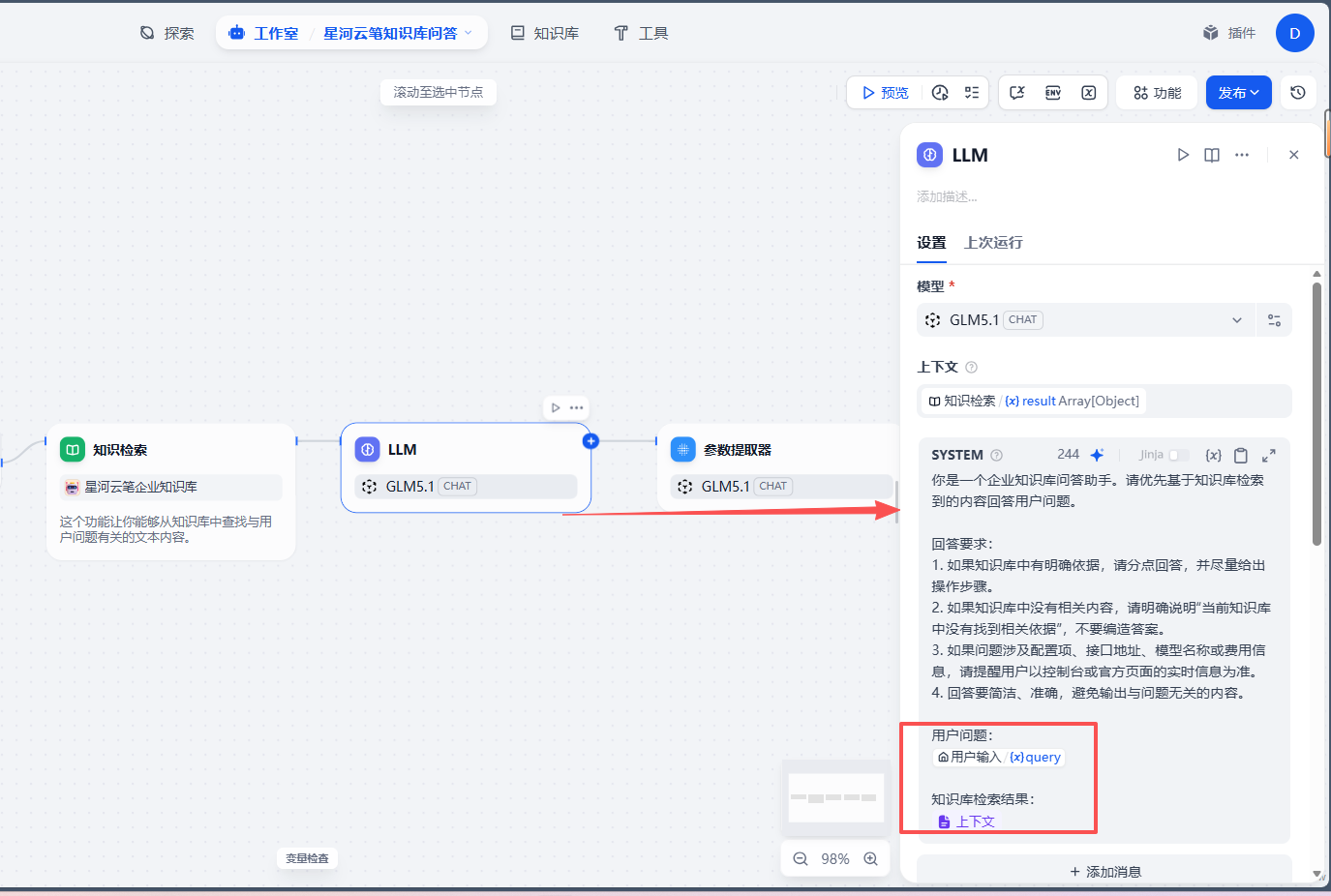Open version history clock icon
Screen dimensions: 1331x896
(1298, 93)
